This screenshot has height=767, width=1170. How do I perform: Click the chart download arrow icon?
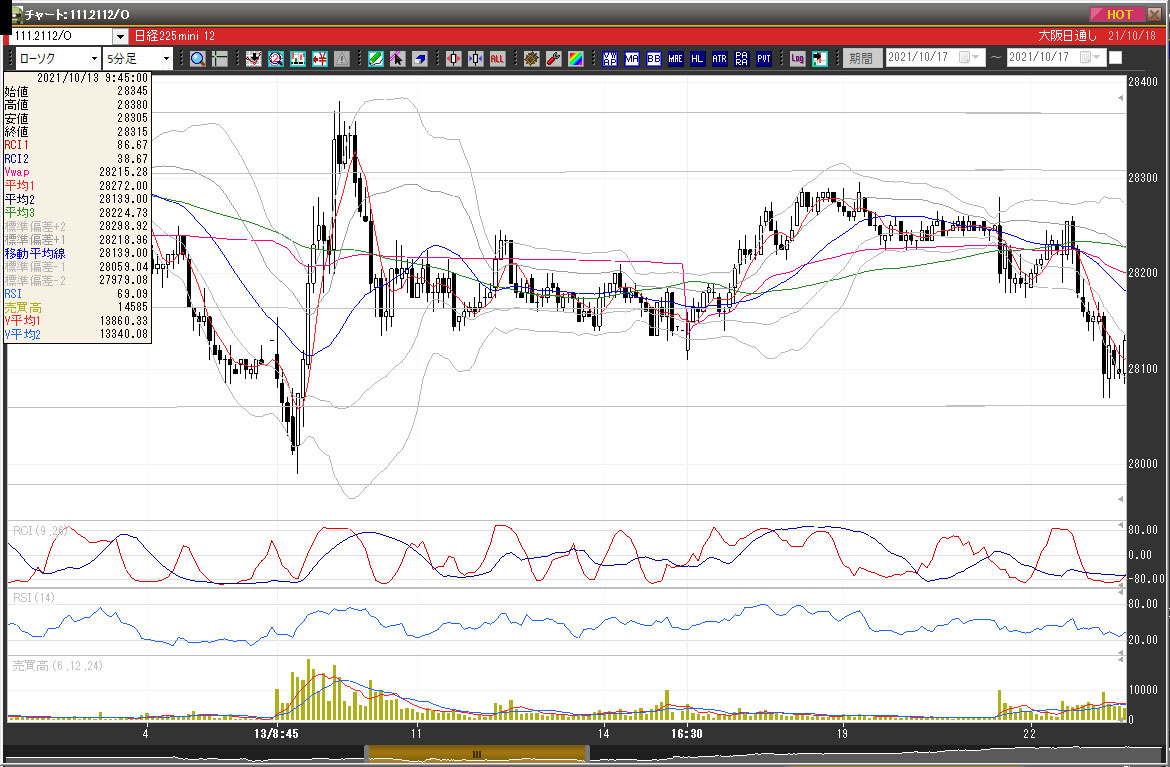click(x=254, y=59)
